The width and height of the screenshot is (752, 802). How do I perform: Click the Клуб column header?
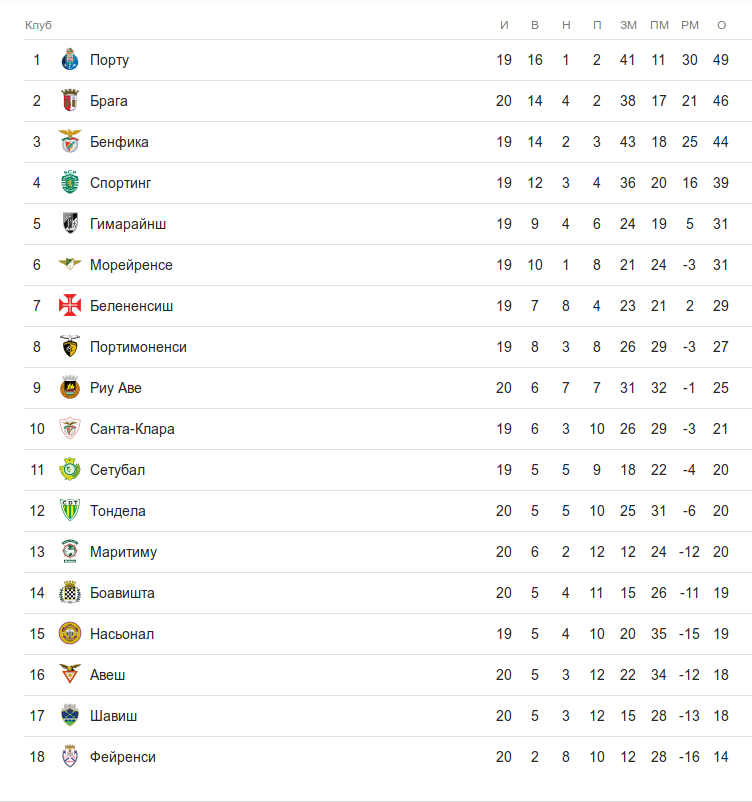[x=38, y=24]
